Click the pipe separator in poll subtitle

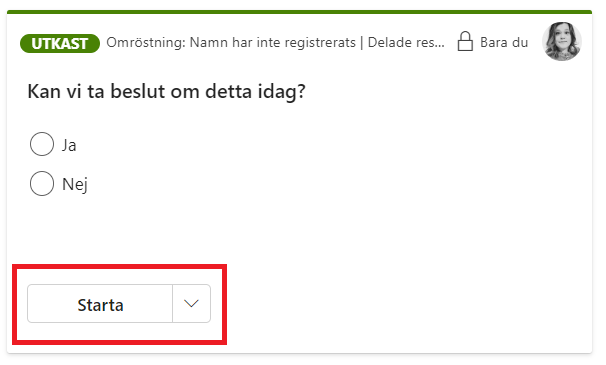coord(362,43)
